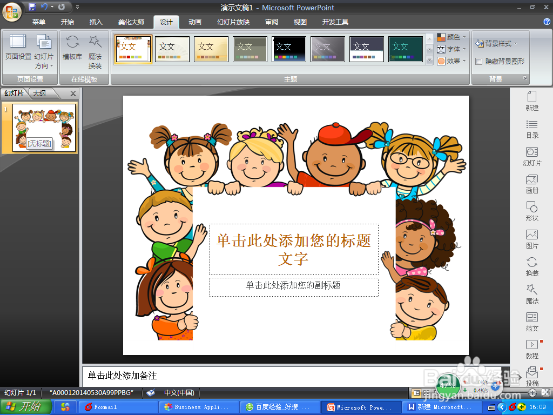Open the Customize Quick Access Toolbar arrow
Screen dimensions: 553x415
tap(77, 7)
